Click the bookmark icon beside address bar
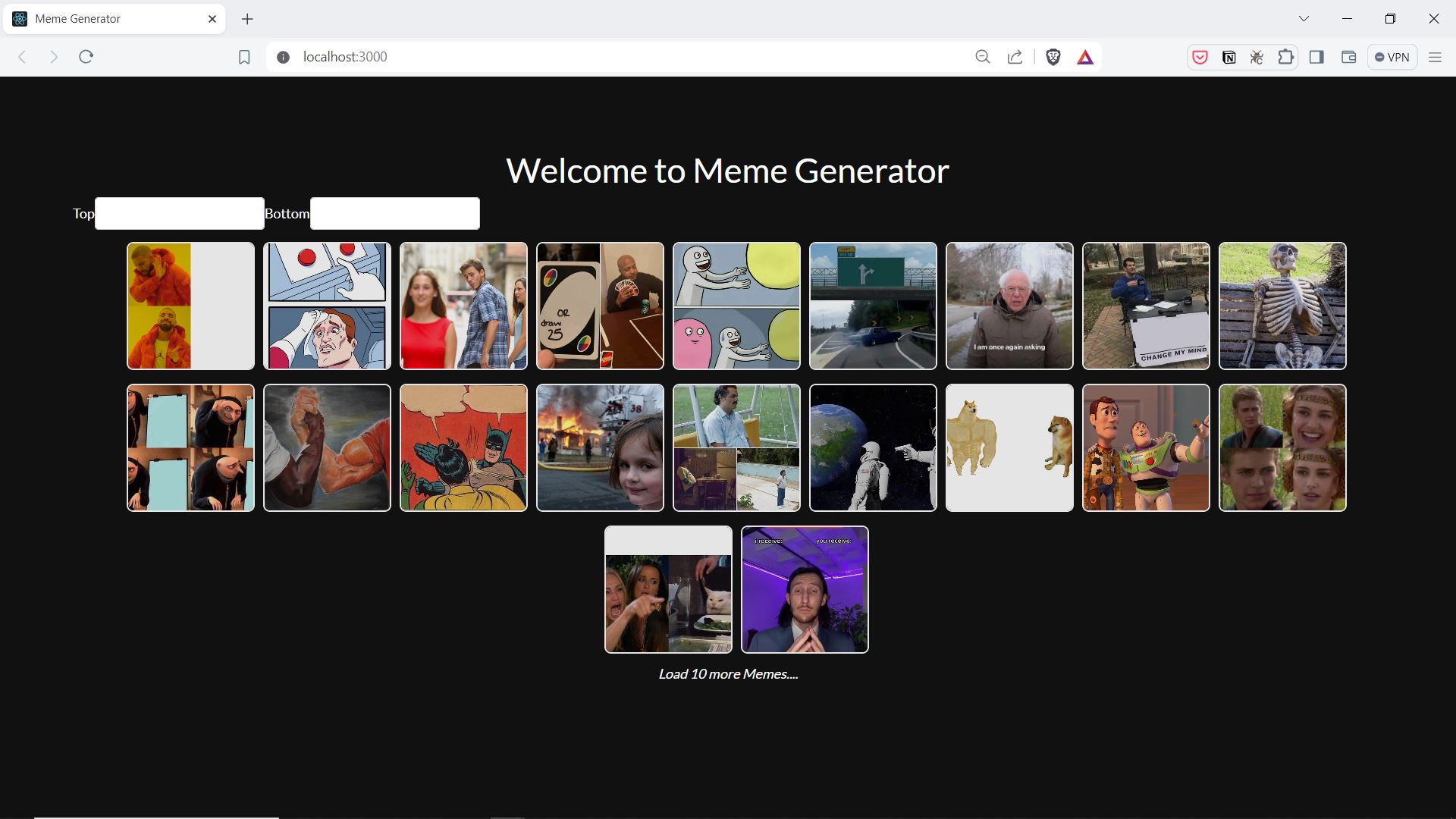This screenshot has height=819, width=1456. click(244, 57)
